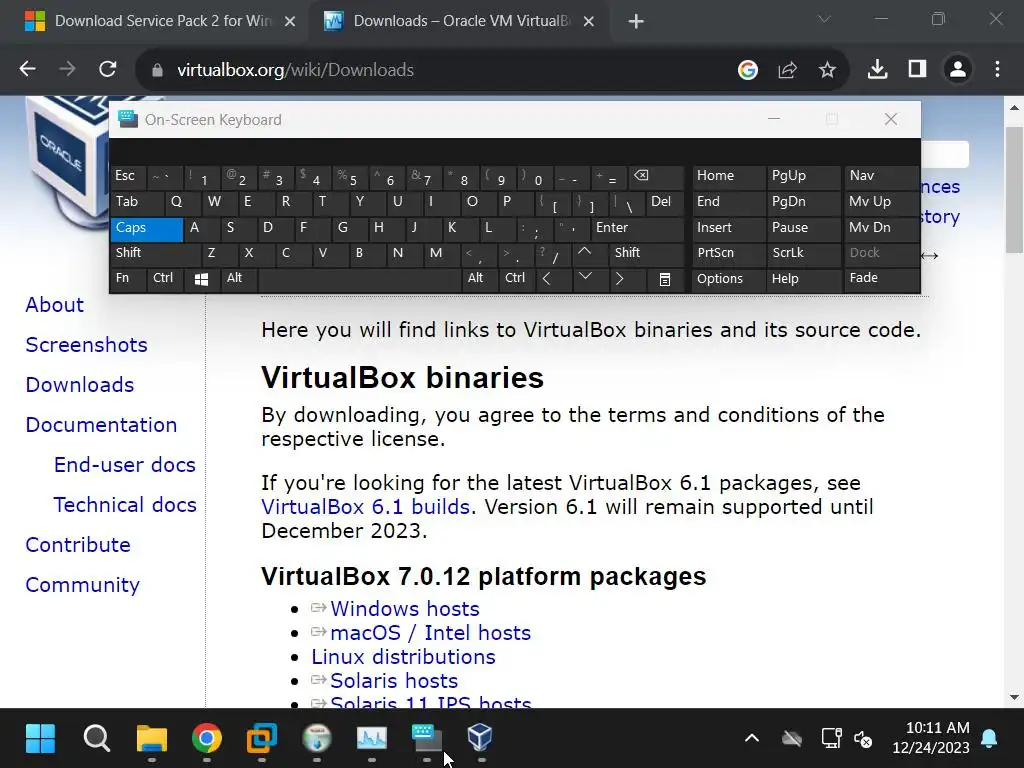Viewport: 1024px width, 768px height.
Task: Toggle the Fn key on keyboard
Action: (x=129, y=279)
